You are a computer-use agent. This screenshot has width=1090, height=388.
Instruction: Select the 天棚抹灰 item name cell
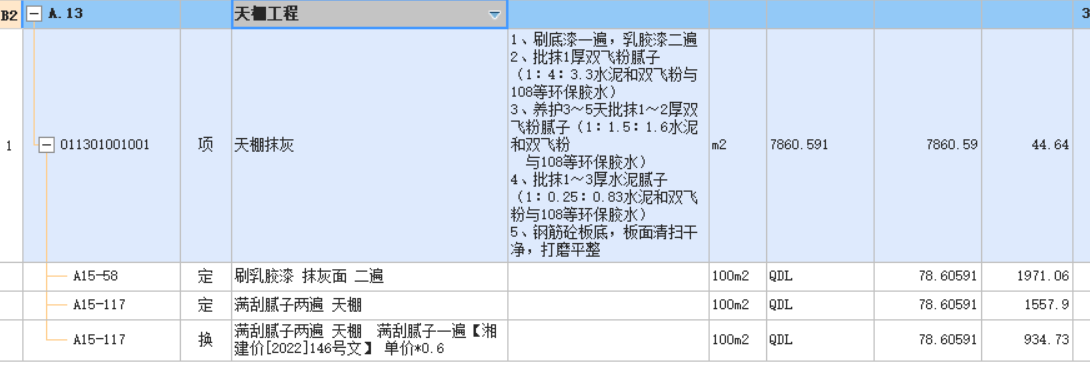click(x=369, y=145)
